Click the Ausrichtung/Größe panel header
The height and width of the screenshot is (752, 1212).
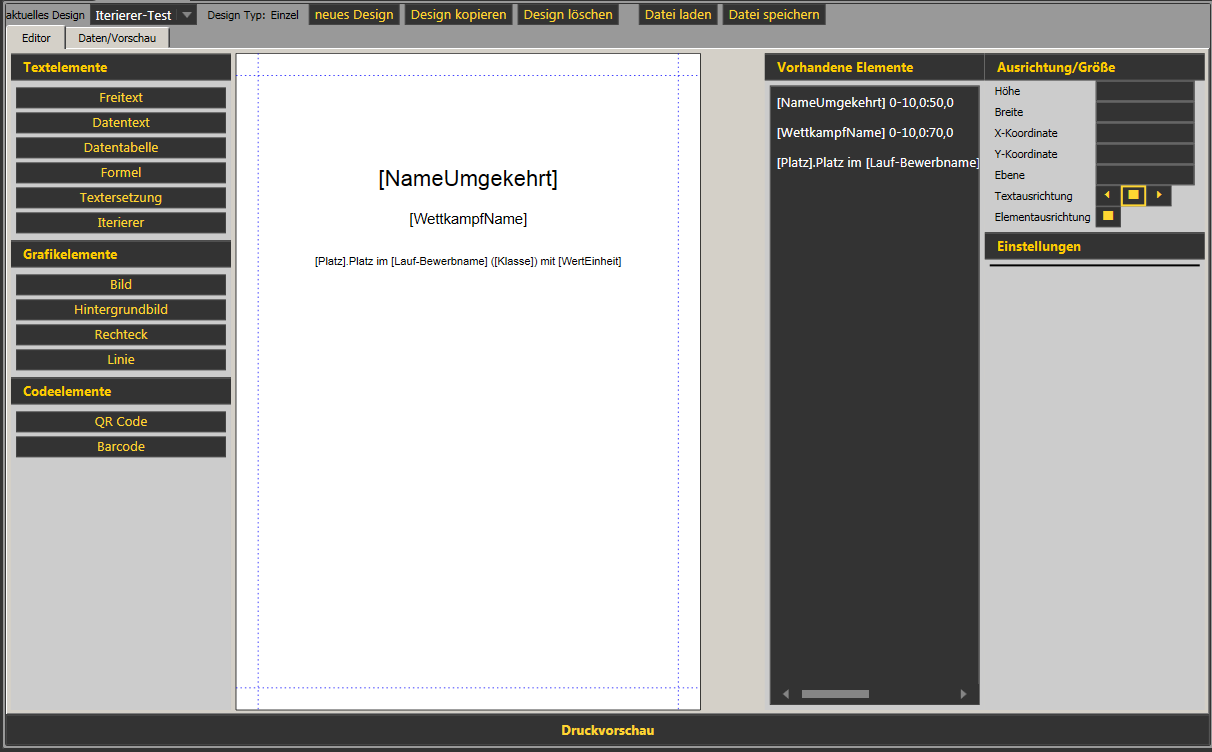click(x=1094, y=67)
